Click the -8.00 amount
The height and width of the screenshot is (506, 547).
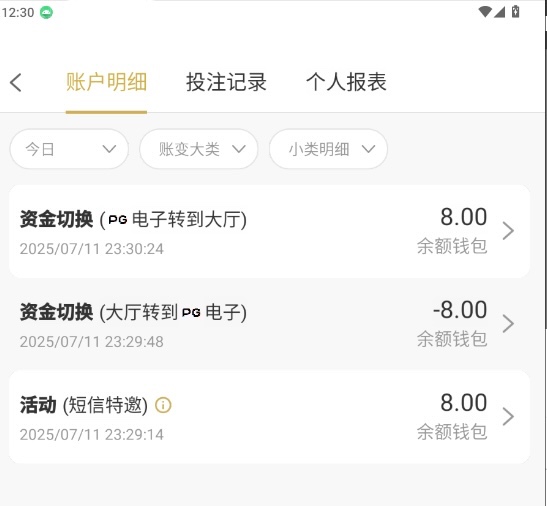[x=460, y=310]
